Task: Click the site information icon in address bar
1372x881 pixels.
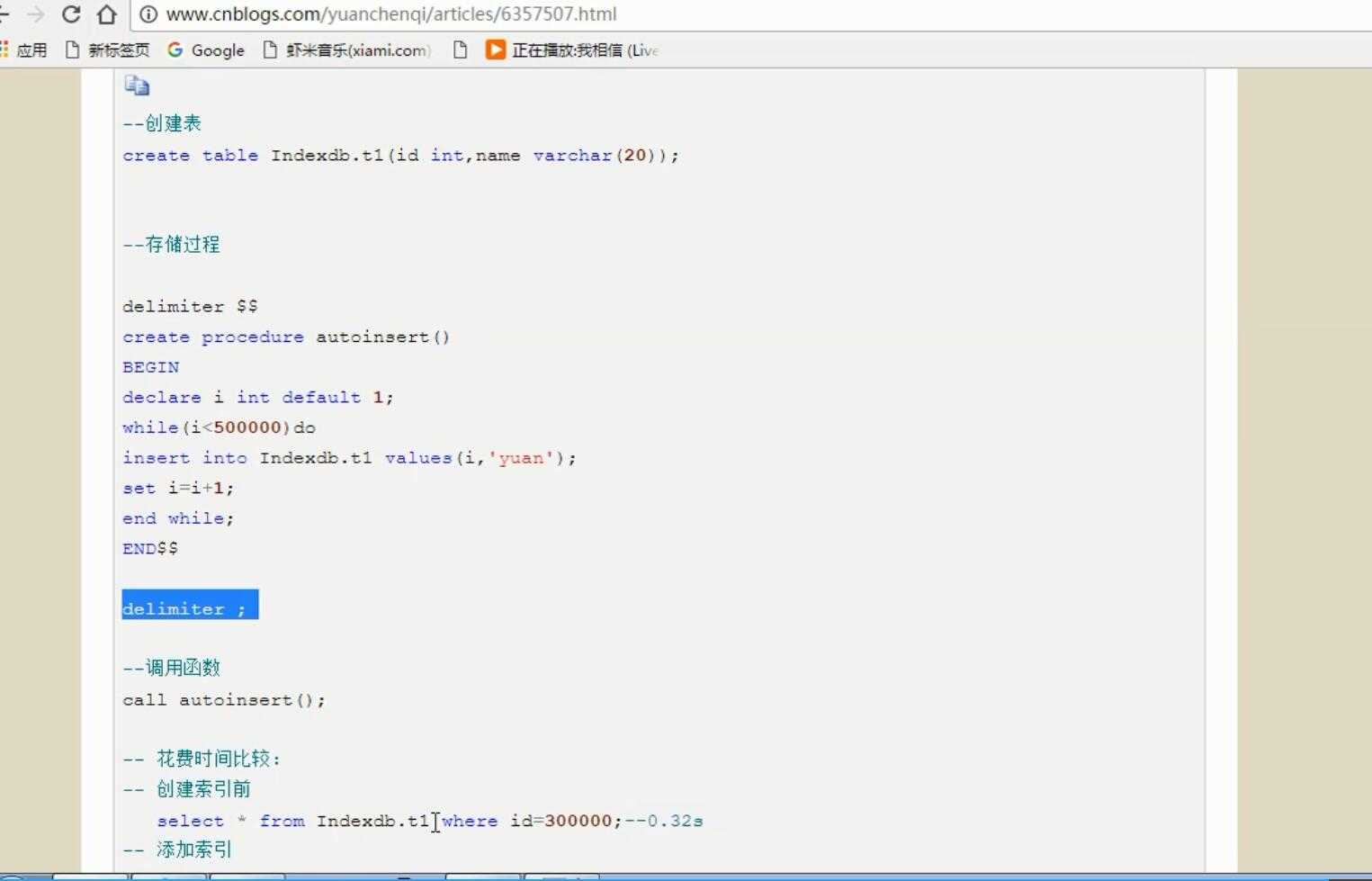Action: (149, 14)
